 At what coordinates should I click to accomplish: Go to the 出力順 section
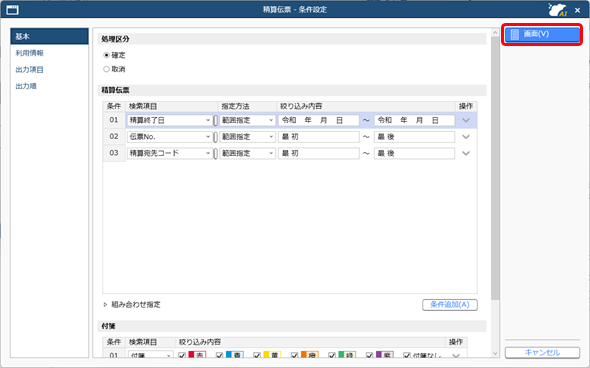click(x=26, y=86)
